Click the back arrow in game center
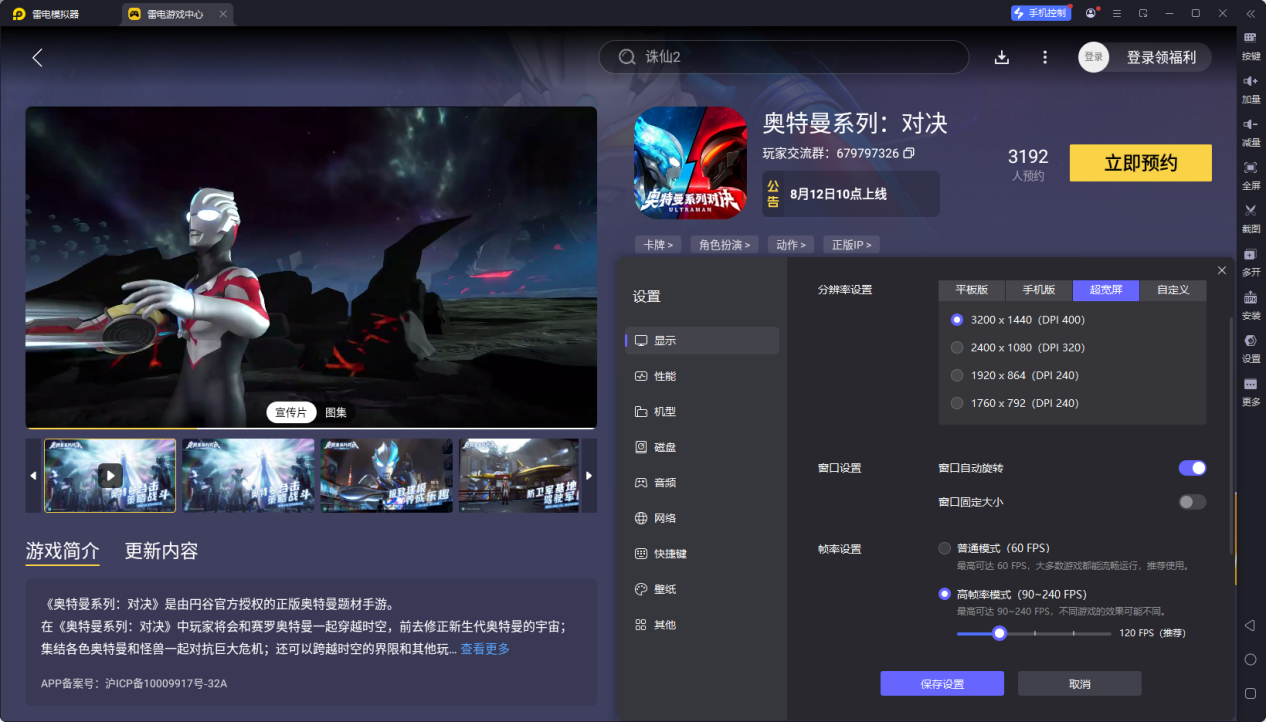This screenshot has width=1266, height=722. pos(37,58)
